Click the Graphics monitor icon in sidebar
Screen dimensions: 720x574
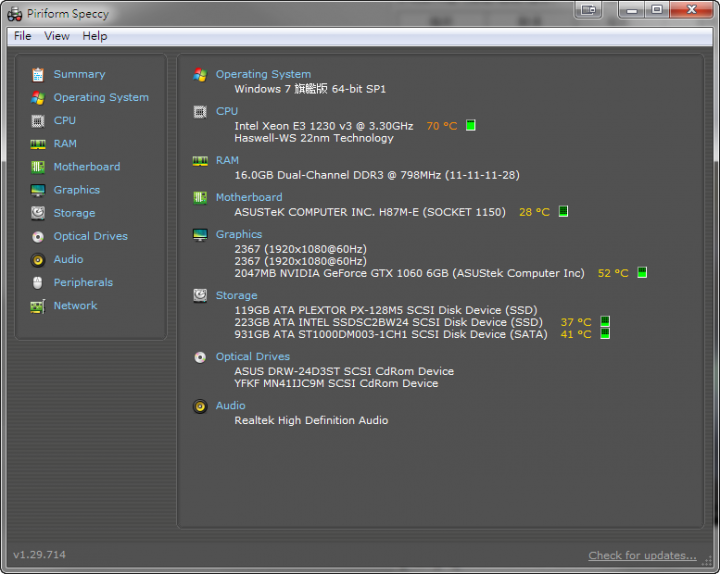click(x=38, y=190)
